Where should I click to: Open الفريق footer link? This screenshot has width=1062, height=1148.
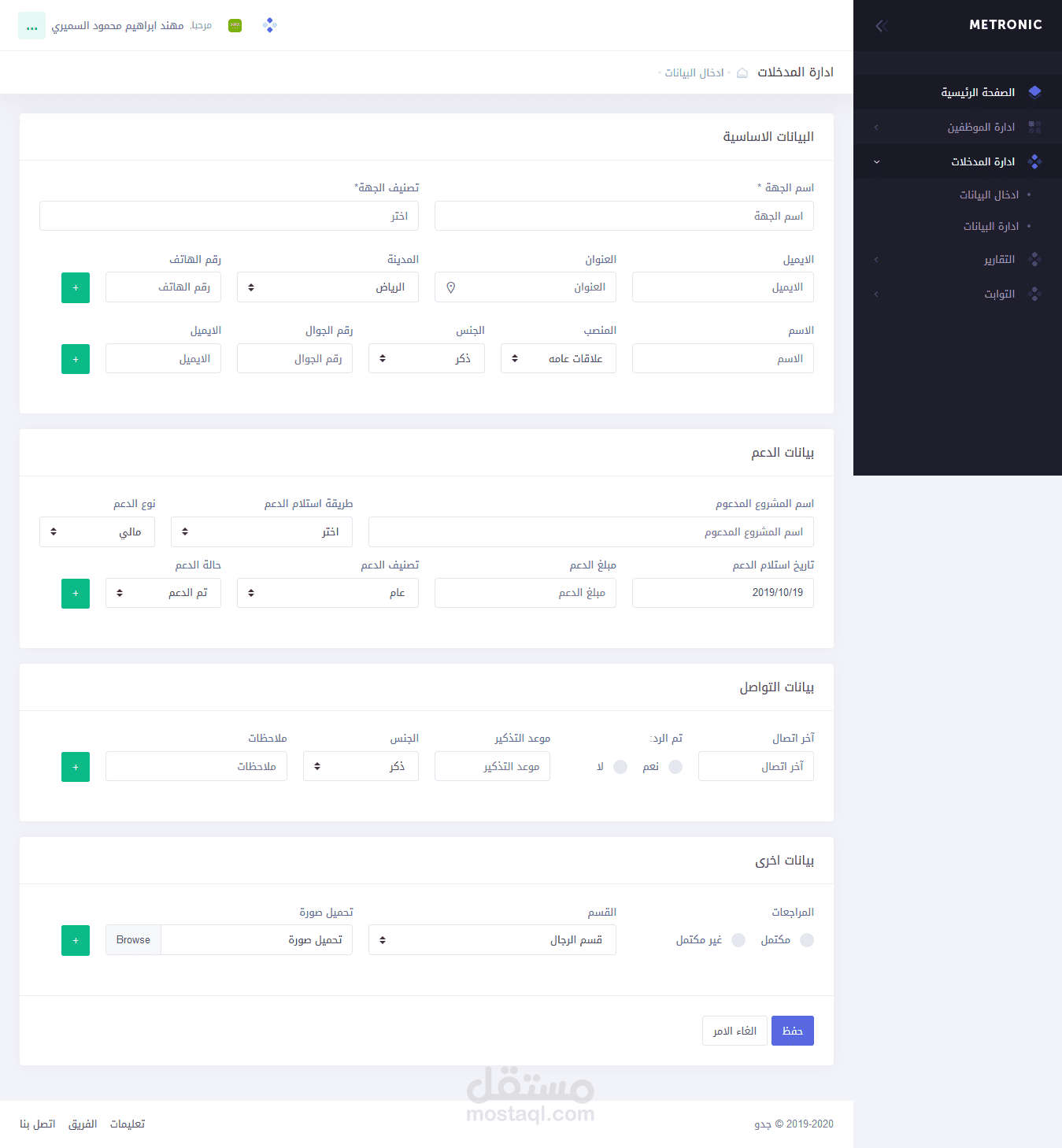83,1124
